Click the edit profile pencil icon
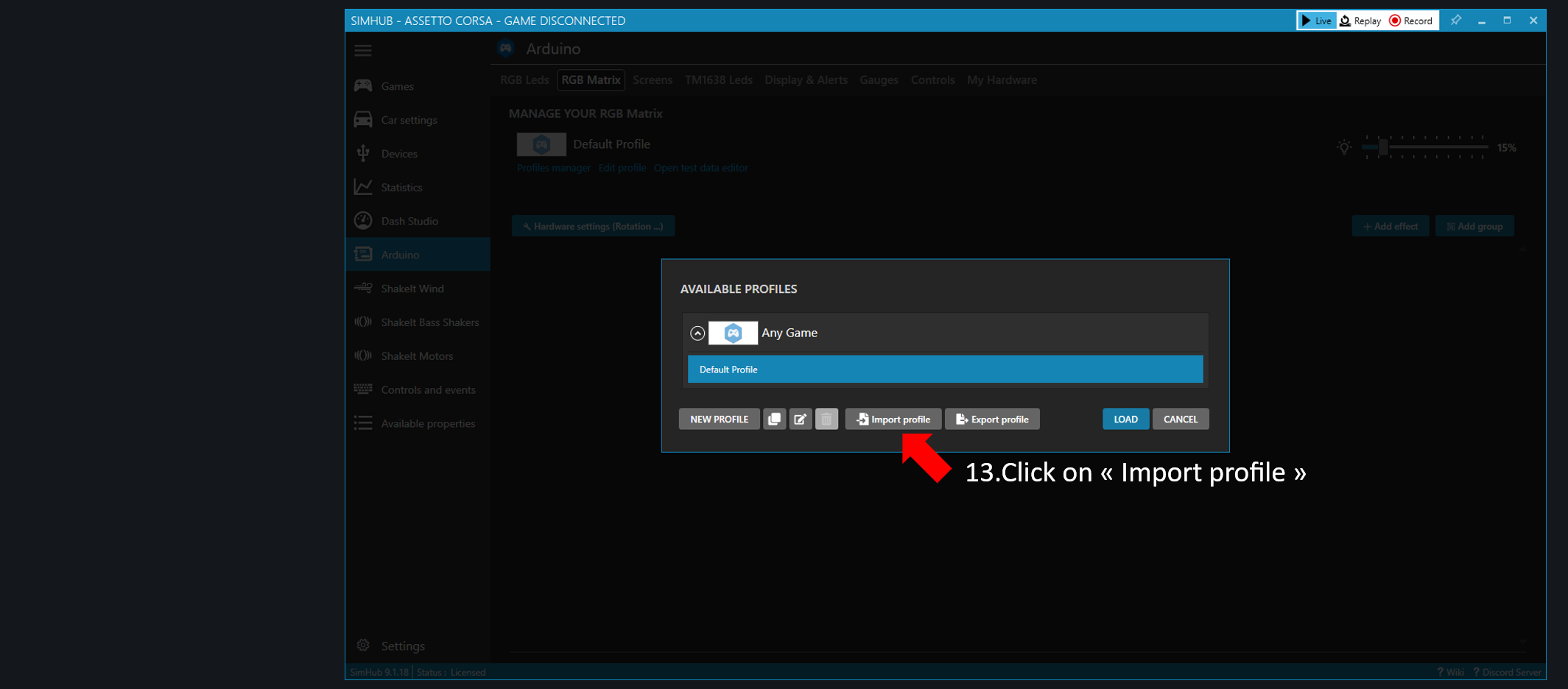The height and width of the screenshot is (689, 1568). point(801,419)
